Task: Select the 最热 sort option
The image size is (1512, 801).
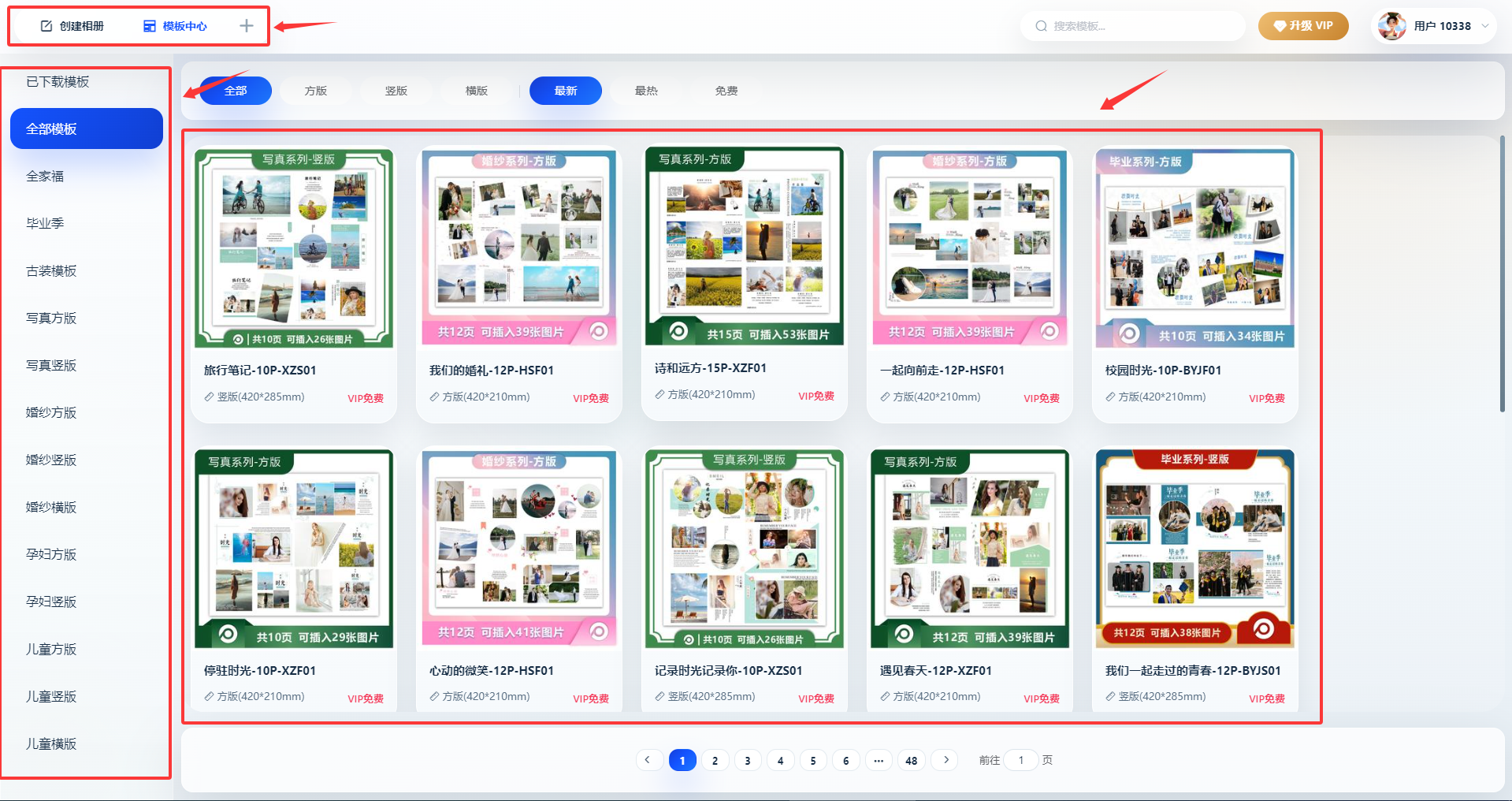Action: 646,91
